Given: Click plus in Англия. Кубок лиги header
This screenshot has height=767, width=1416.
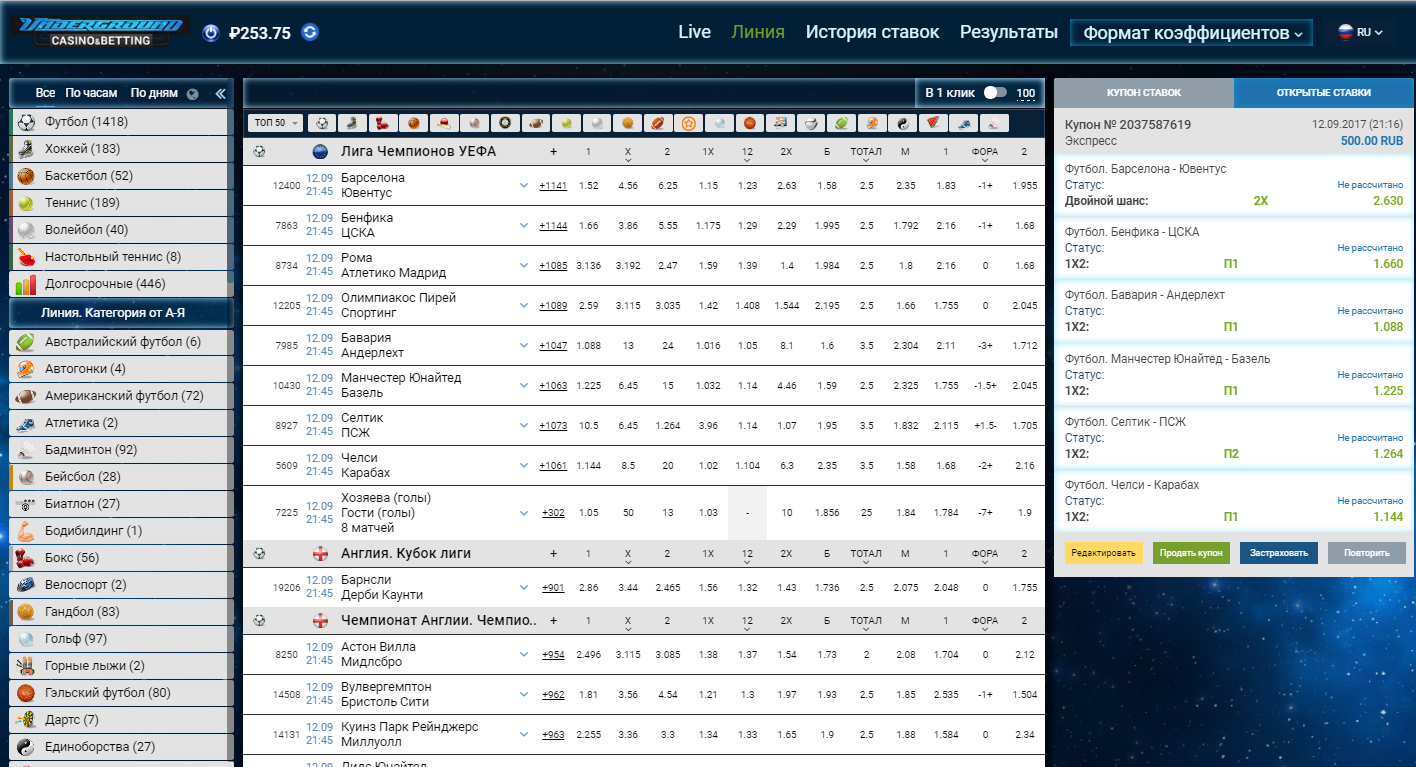Looking at the screenshot, I should pos(553,553).
